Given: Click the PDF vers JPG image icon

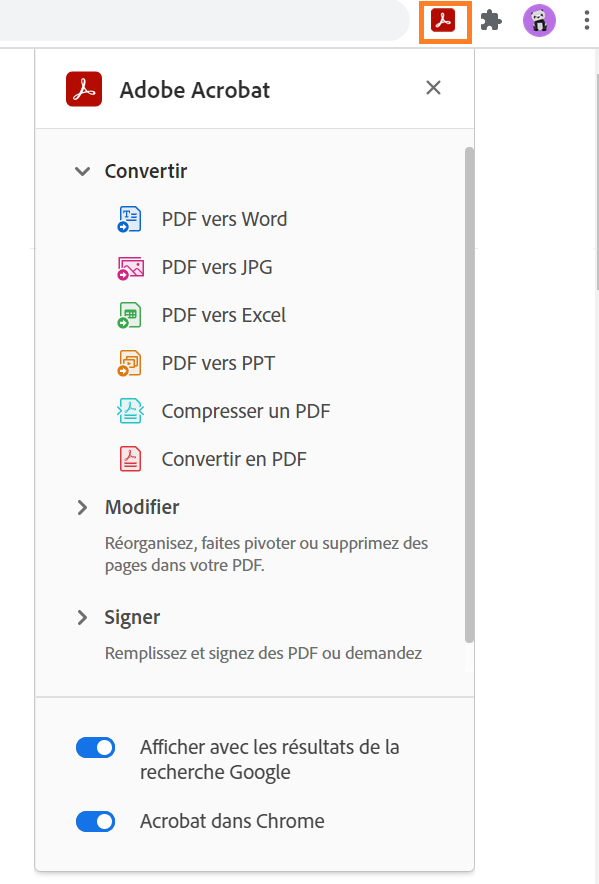Looking at the screenshot, I should [x=130, y=267].
